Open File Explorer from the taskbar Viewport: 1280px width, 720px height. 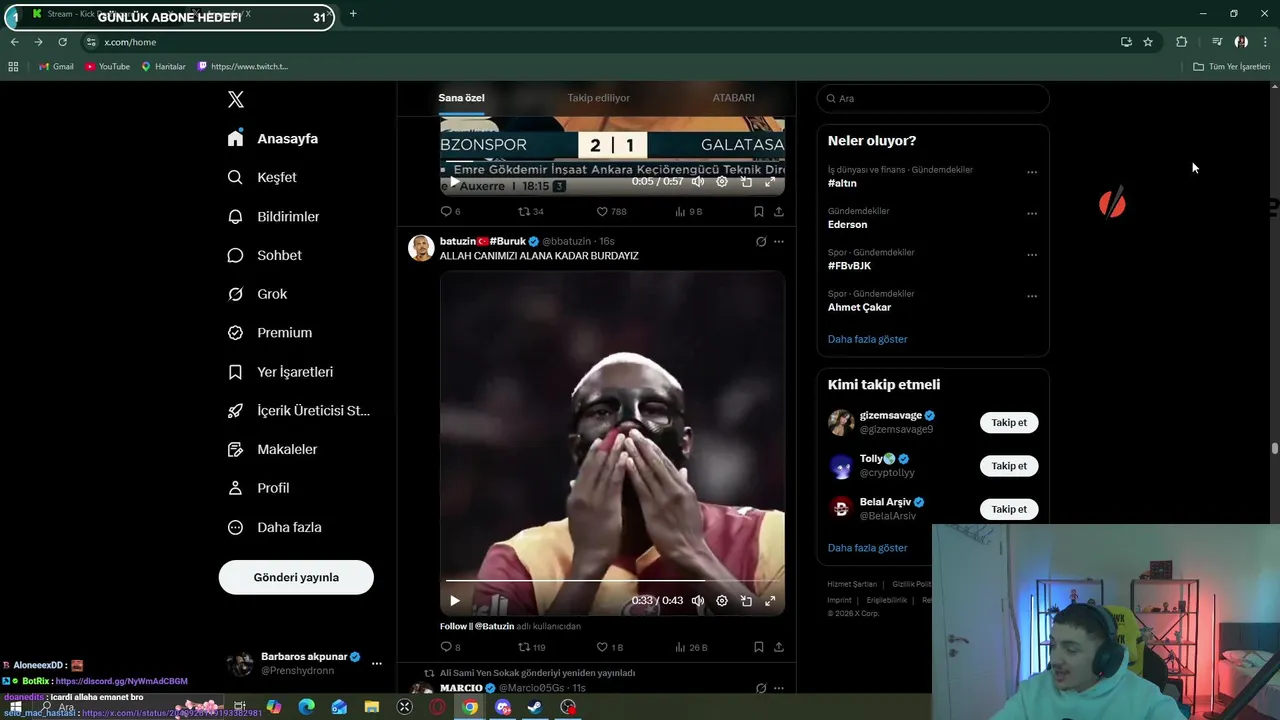[x=372, y=707]
